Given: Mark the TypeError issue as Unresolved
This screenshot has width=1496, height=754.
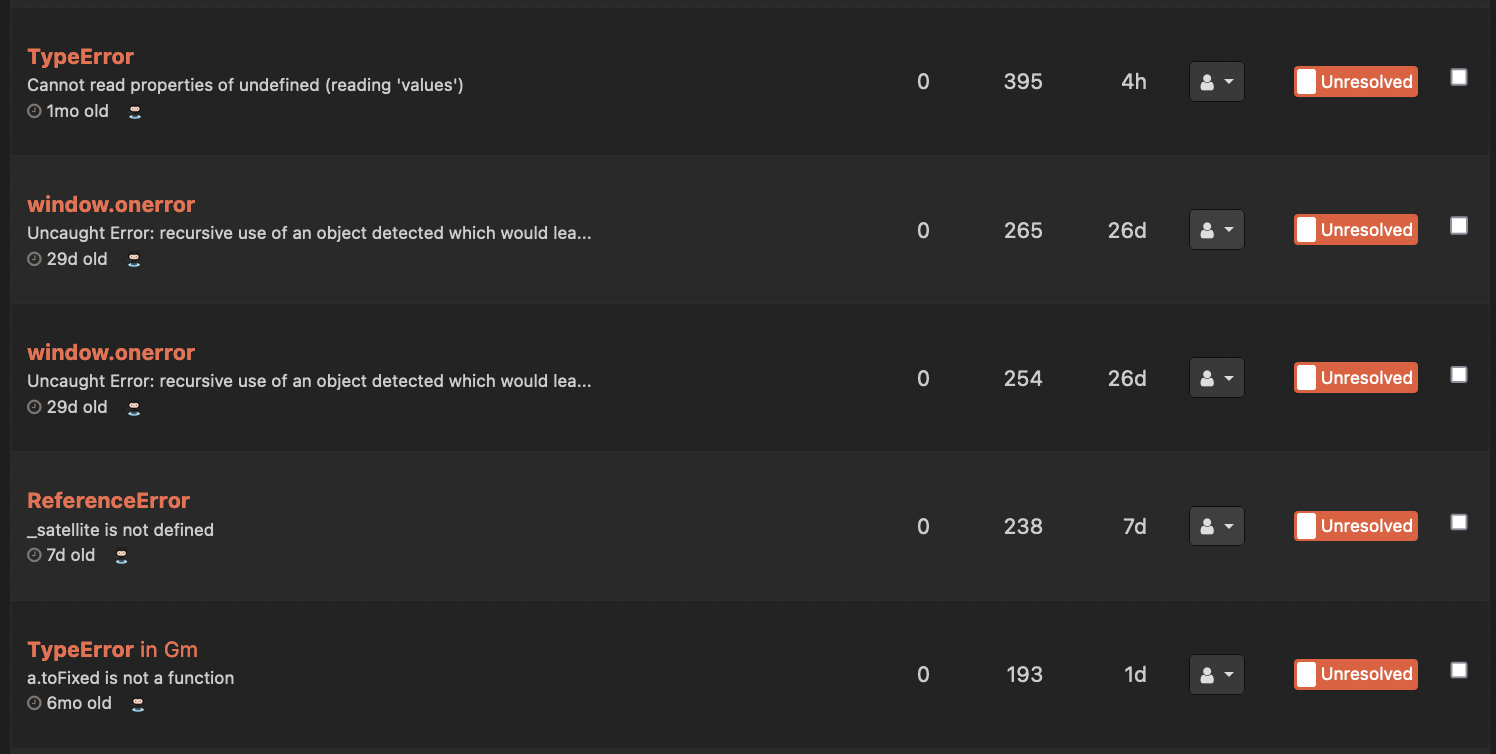Looking at the screenshot, I should [x=1355, y=81].
